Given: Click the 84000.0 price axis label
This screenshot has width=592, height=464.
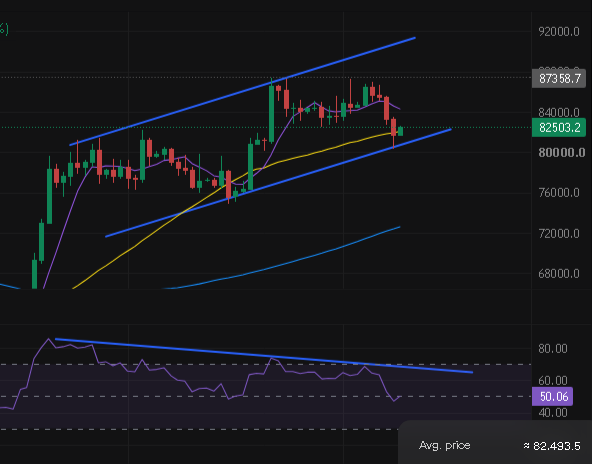Looking at the screenshot, I should pos(559,113).
